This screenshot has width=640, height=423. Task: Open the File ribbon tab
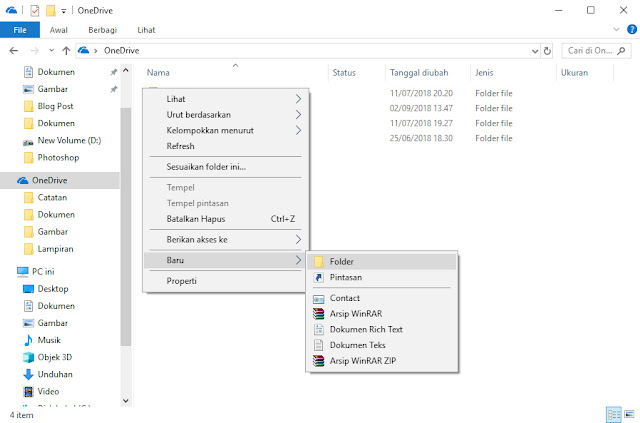pos(20,30)
